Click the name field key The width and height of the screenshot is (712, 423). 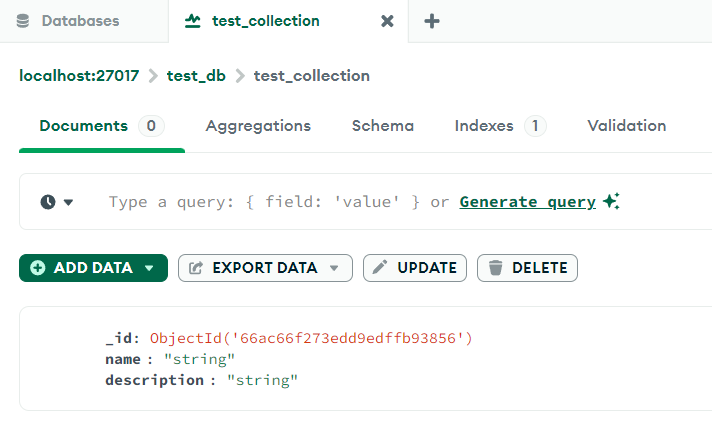(123, 359)
